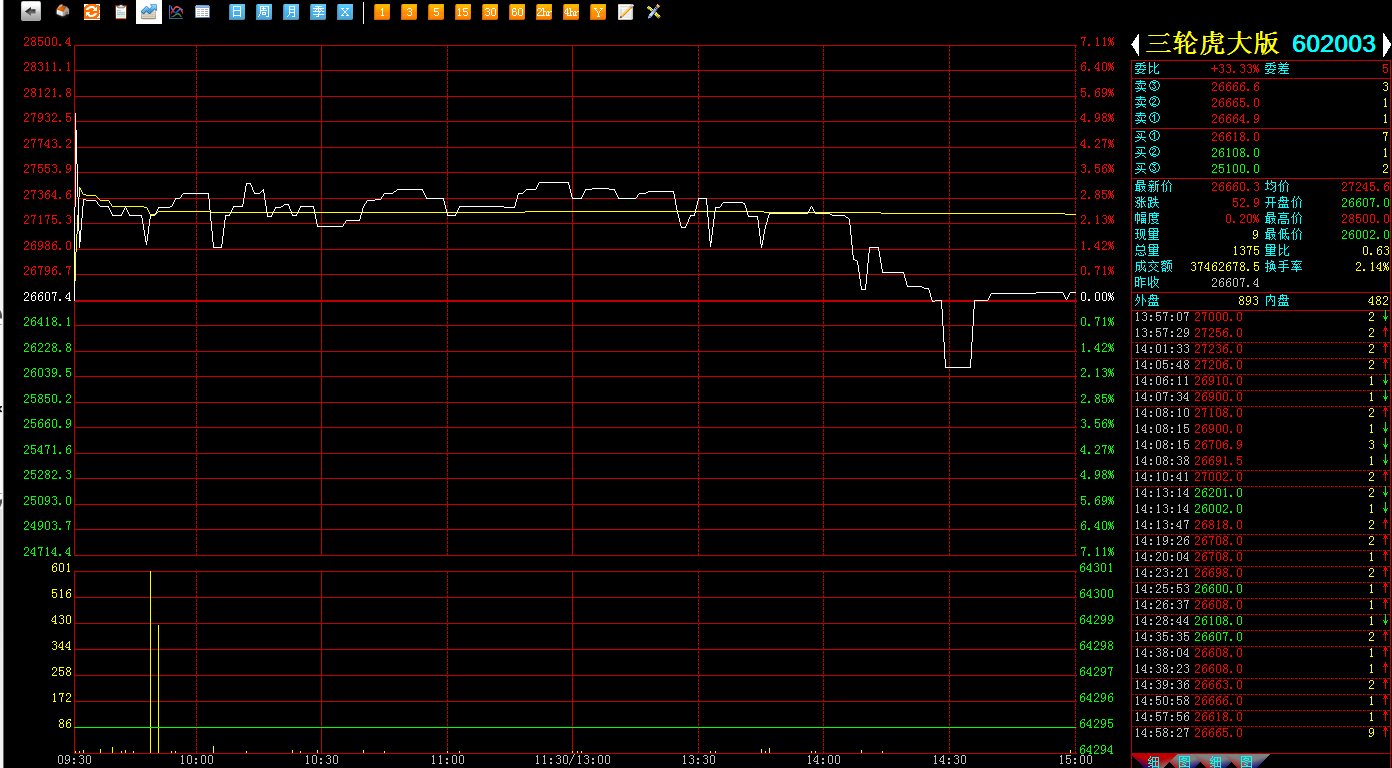Refresh data with the orange refresh icon
1392x768 pixels.
pyautogui.click(x=91, y=12)
